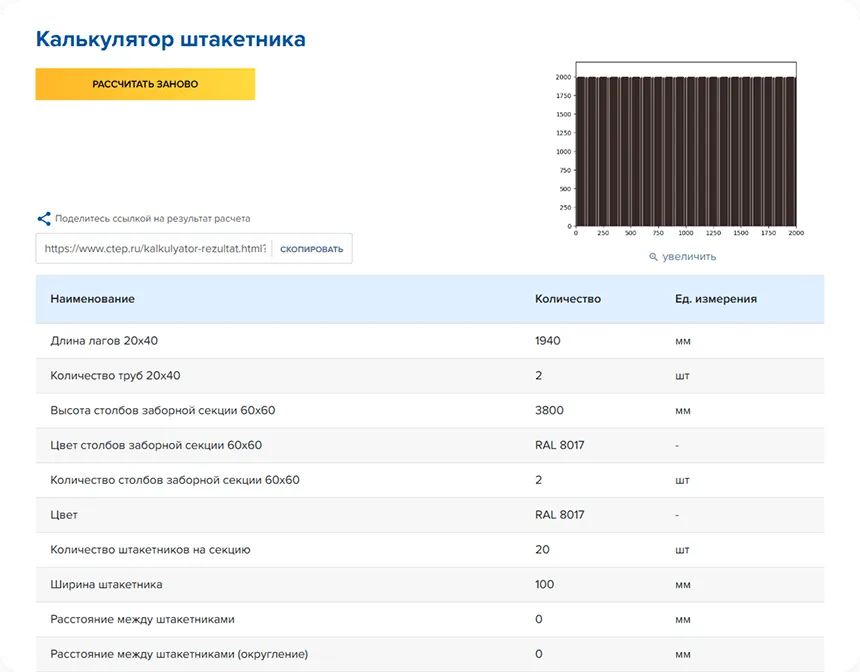Click the 'Цвет' row label

coord(64,515)
